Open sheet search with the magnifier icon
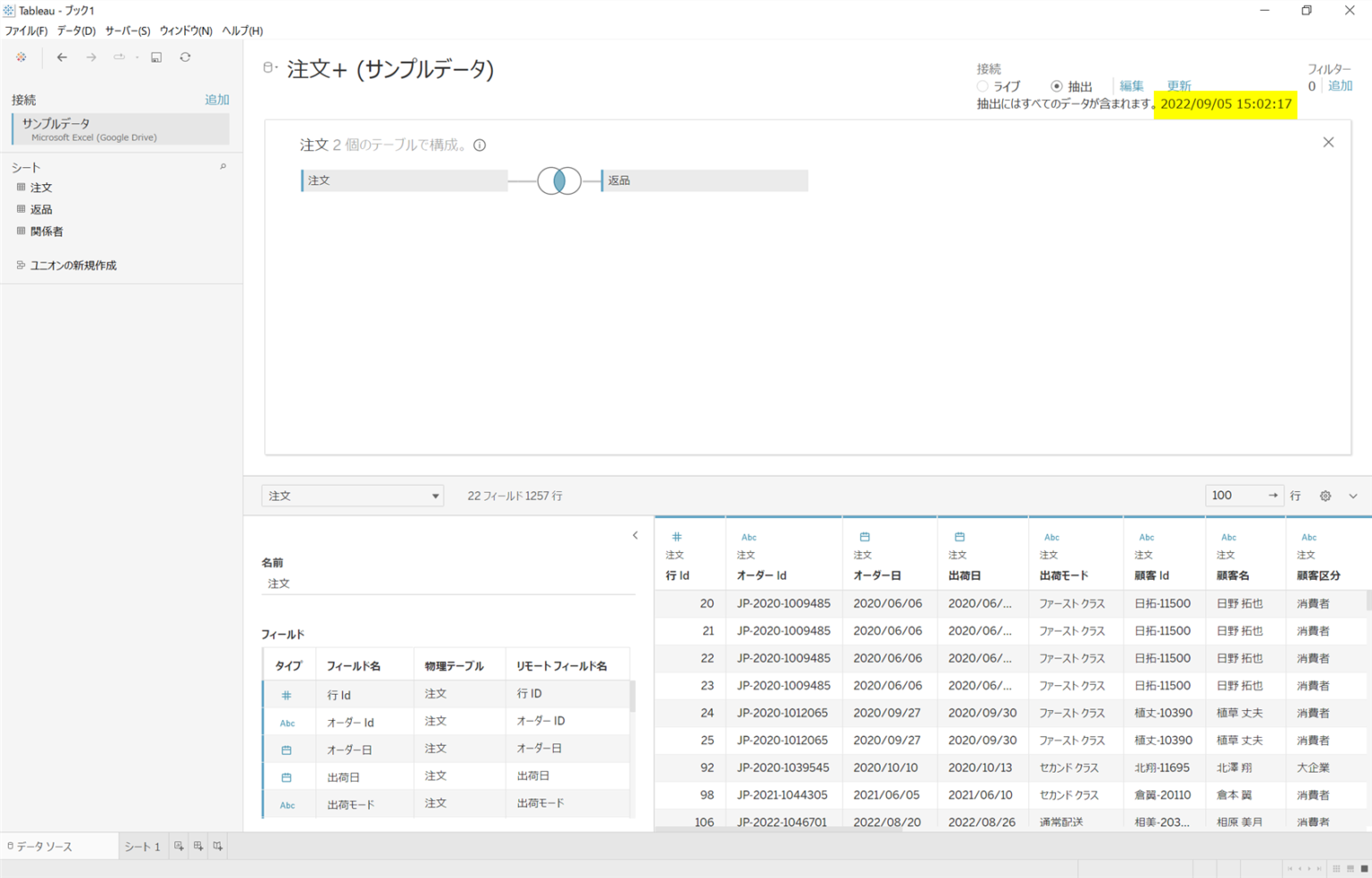The image size is (1372, 878). [223, 166]
